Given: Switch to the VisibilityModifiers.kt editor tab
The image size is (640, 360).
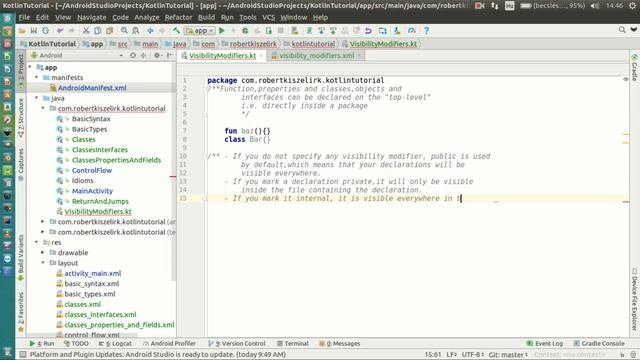Looking at the screenshot, I should (222, 56).
